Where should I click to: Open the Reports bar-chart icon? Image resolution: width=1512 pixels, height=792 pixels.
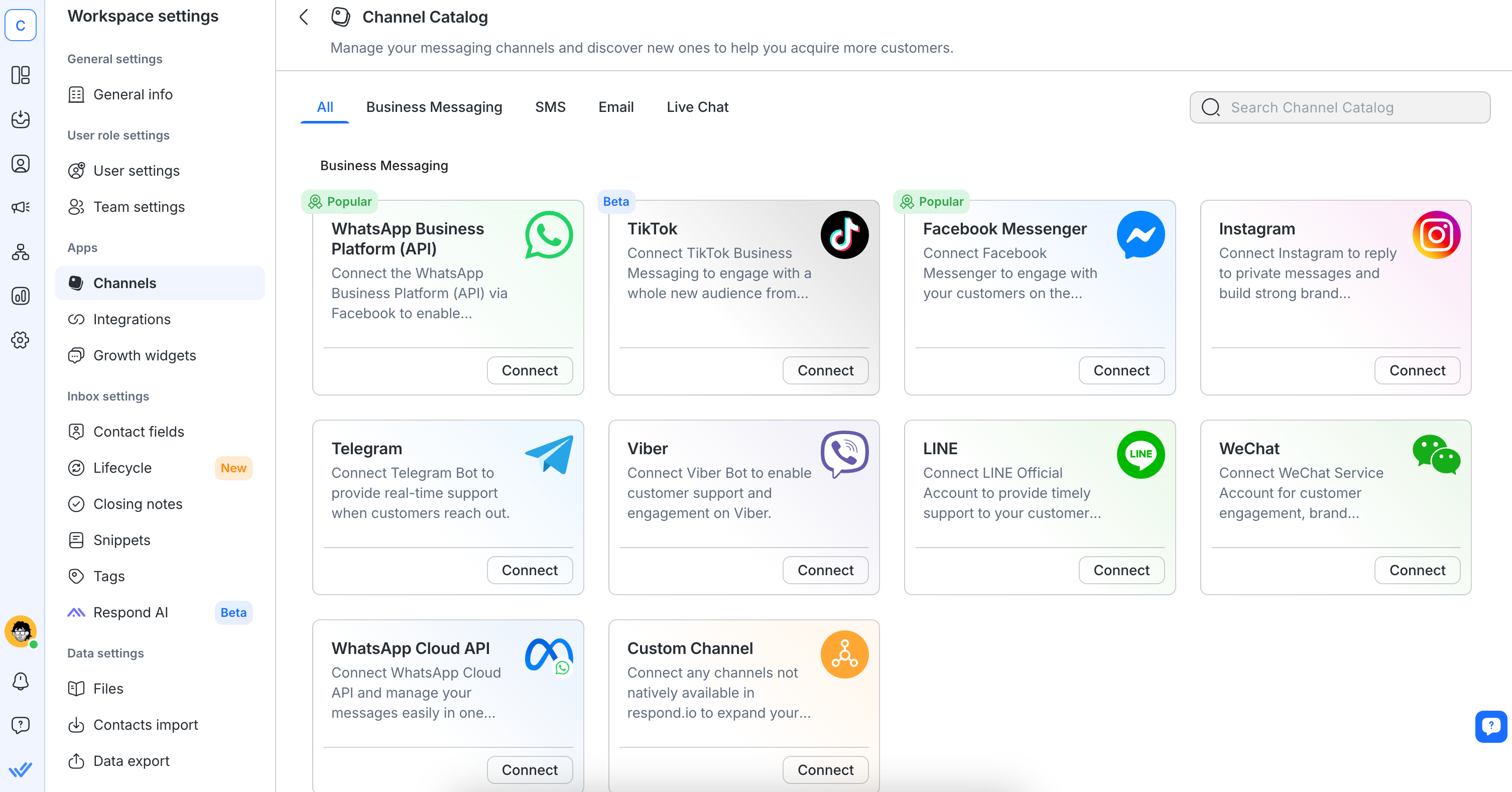pos(21,296)
